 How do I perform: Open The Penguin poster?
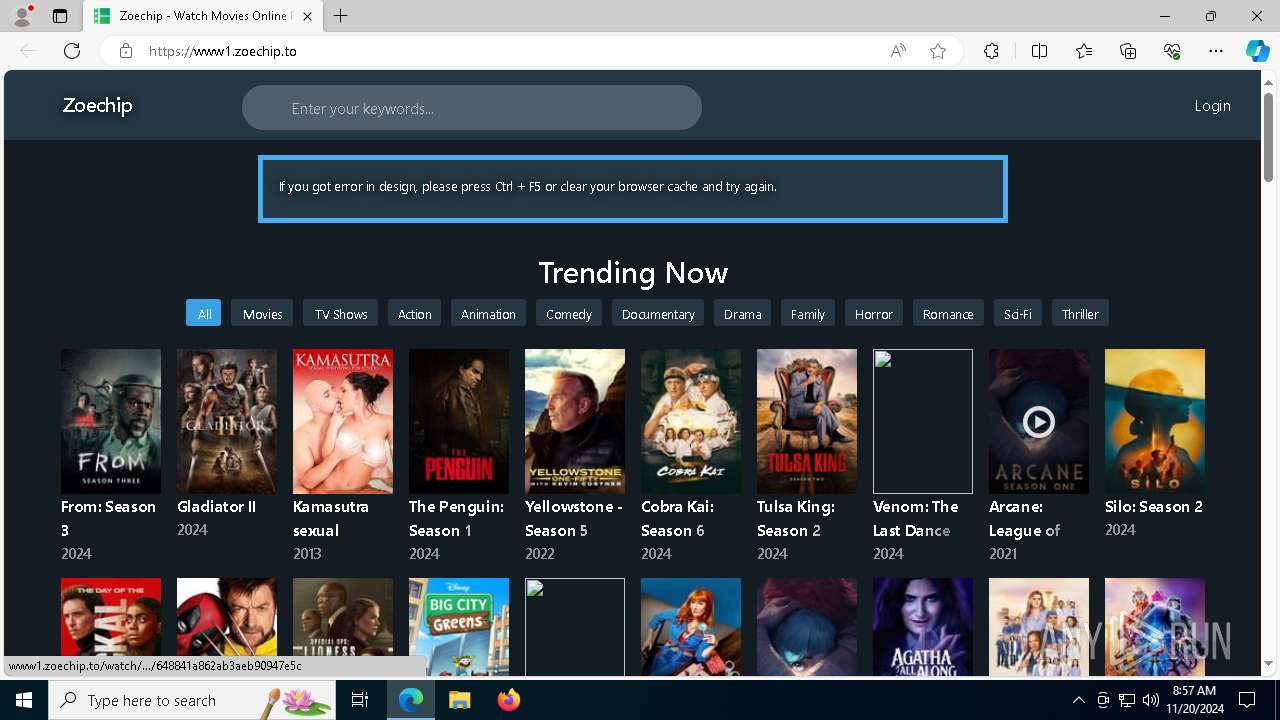click(459, 421)
